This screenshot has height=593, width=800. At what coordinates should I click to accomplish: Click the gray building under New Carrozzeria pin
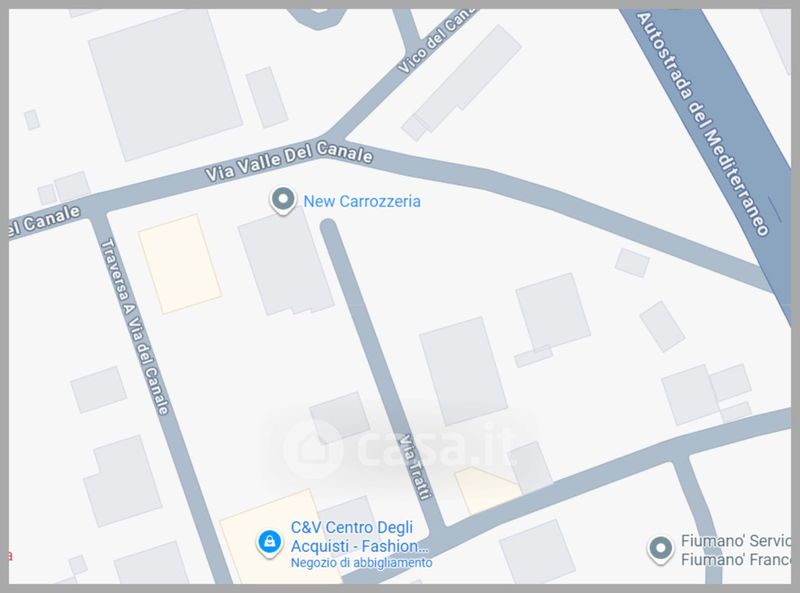(286, 265)
